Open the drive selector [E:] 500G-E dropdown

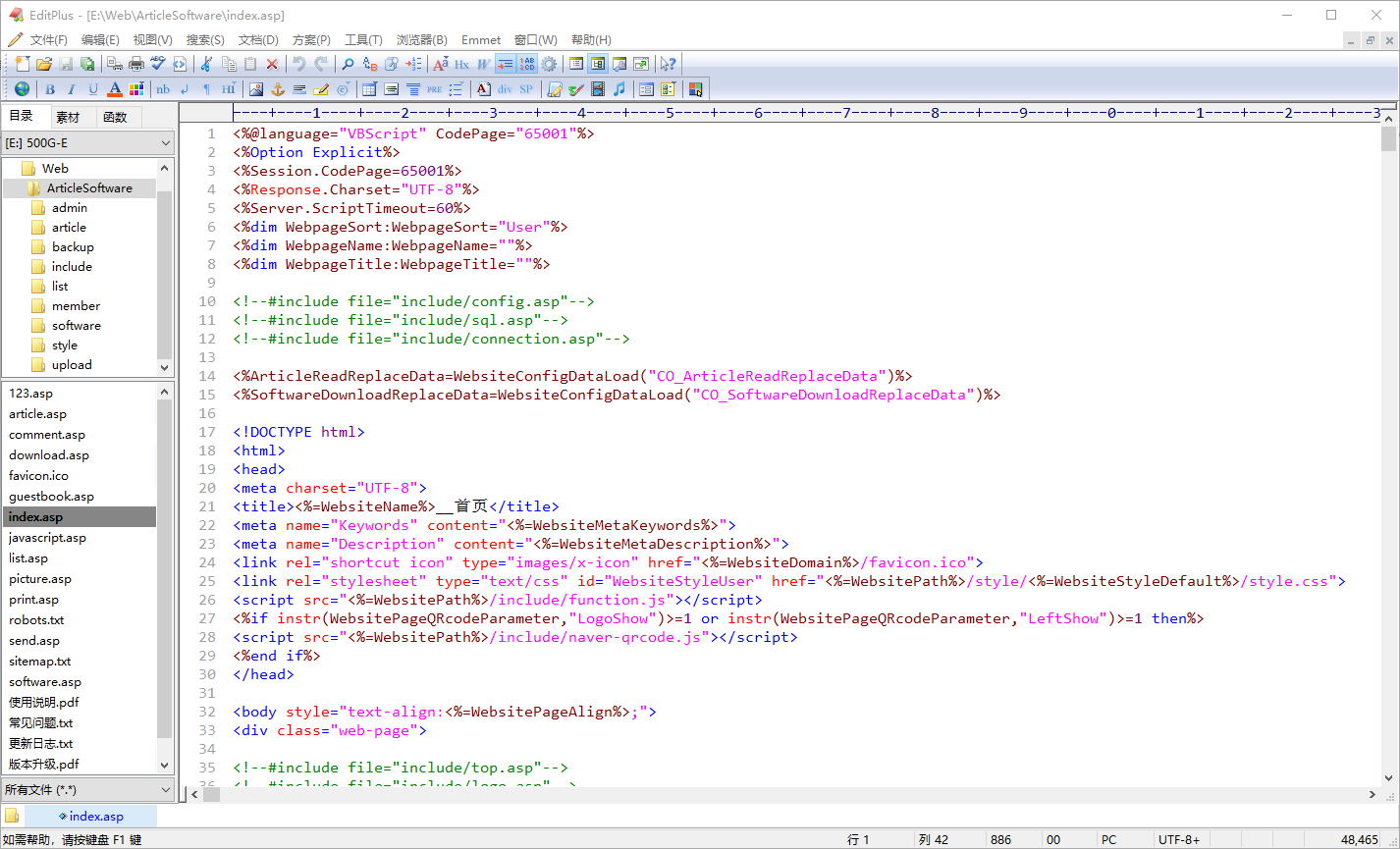click(x=87, y=143)
